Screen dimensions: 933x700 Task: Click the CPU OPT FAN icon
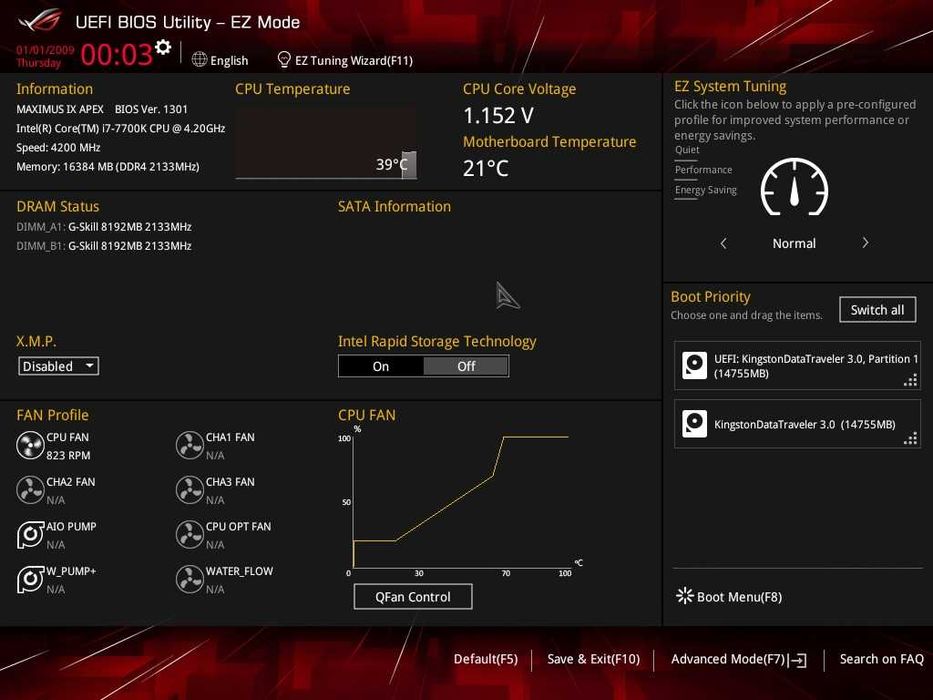[190, 535]
